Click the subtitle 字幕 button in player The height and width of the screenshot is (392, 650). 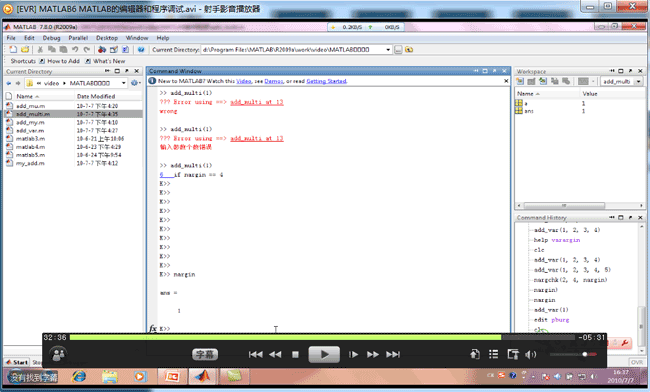pyautogui.click(x=205, y=354)
